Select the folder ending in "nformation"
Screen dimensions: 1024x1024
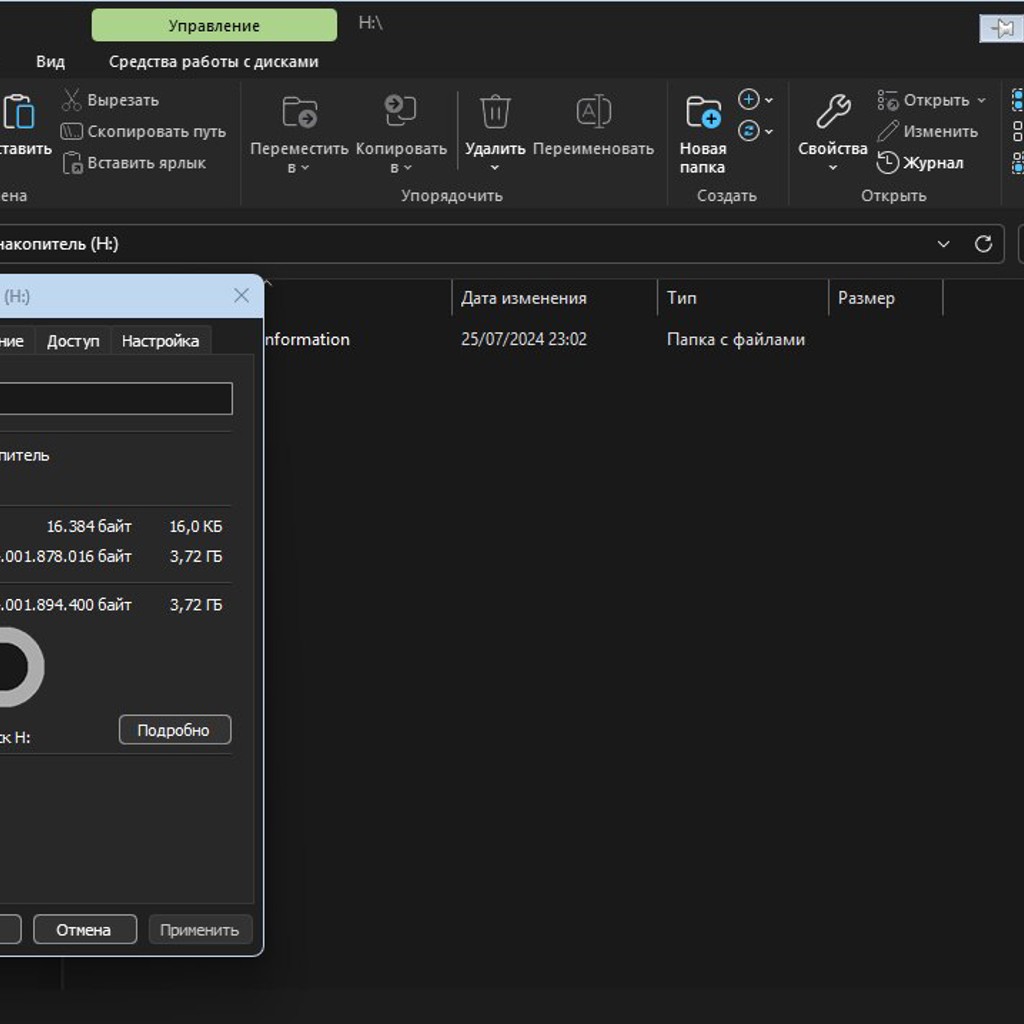click(306, 340)
